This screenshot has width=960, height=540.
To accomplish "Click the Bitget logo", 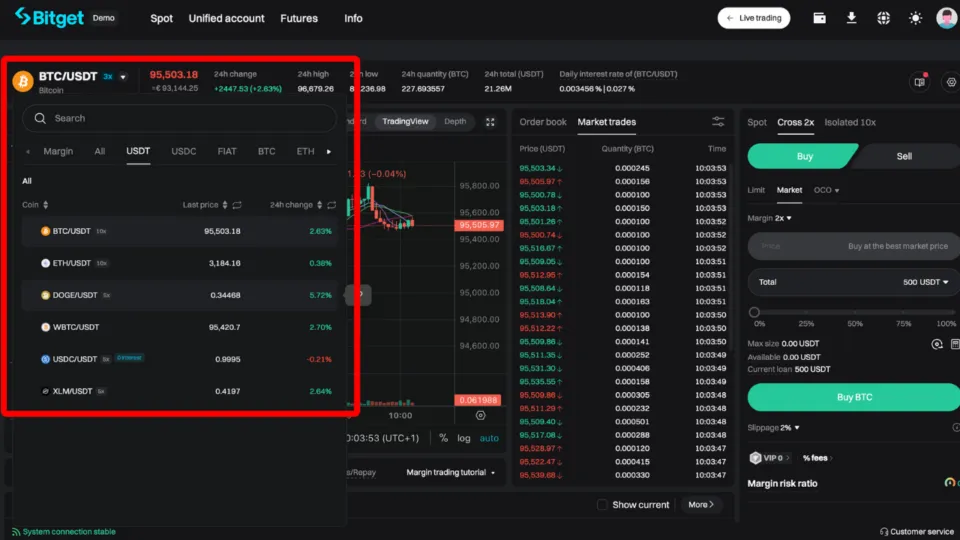I will 49,18.
